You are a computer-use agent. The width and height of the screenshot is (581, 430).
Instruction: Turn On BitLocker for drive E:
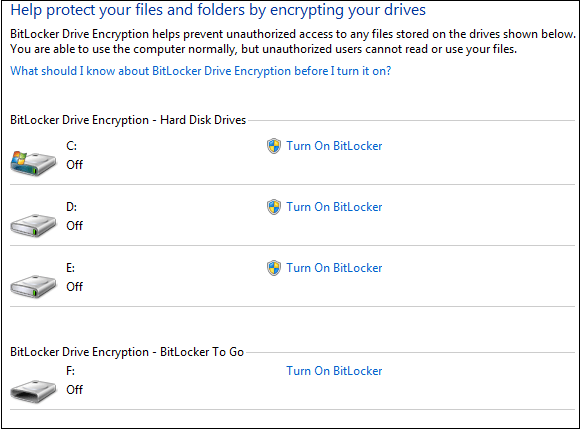334,268
